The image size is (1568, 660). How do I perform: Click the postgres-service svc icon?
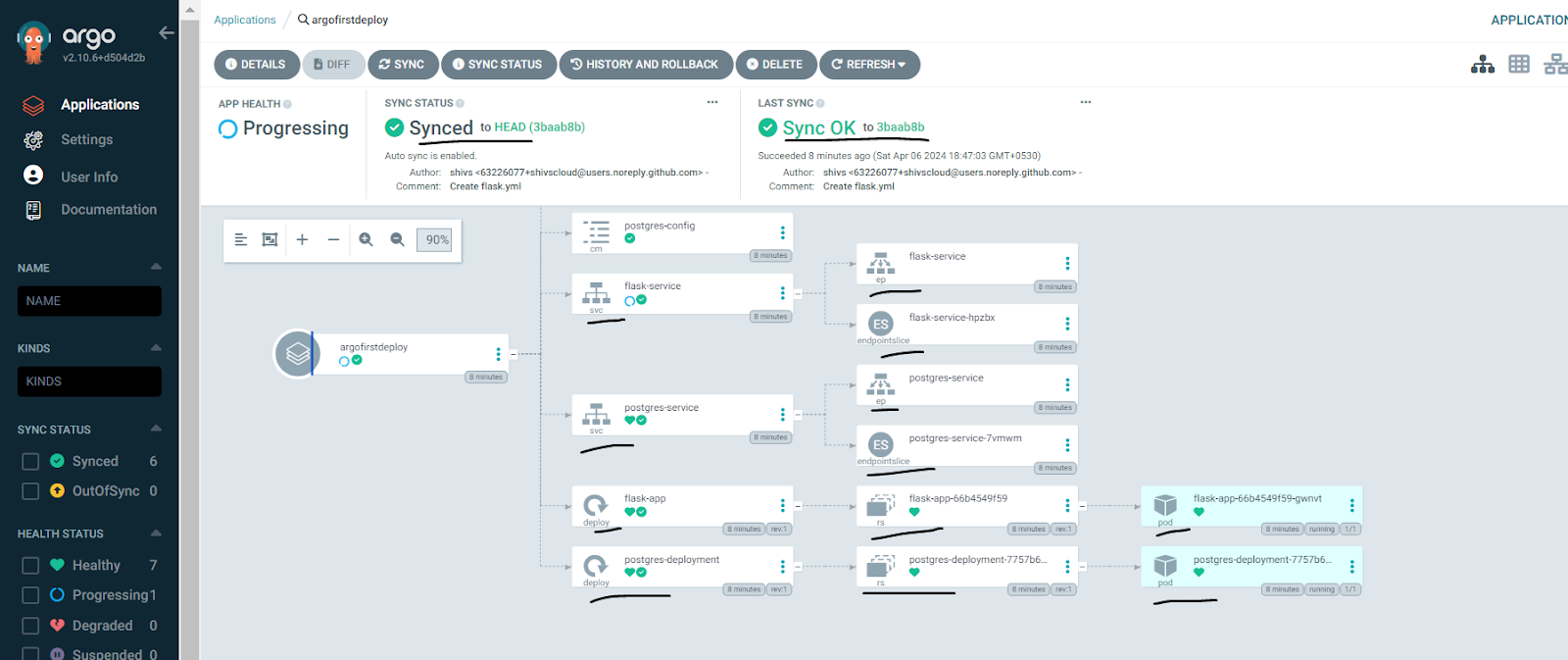tap(596, 414)
